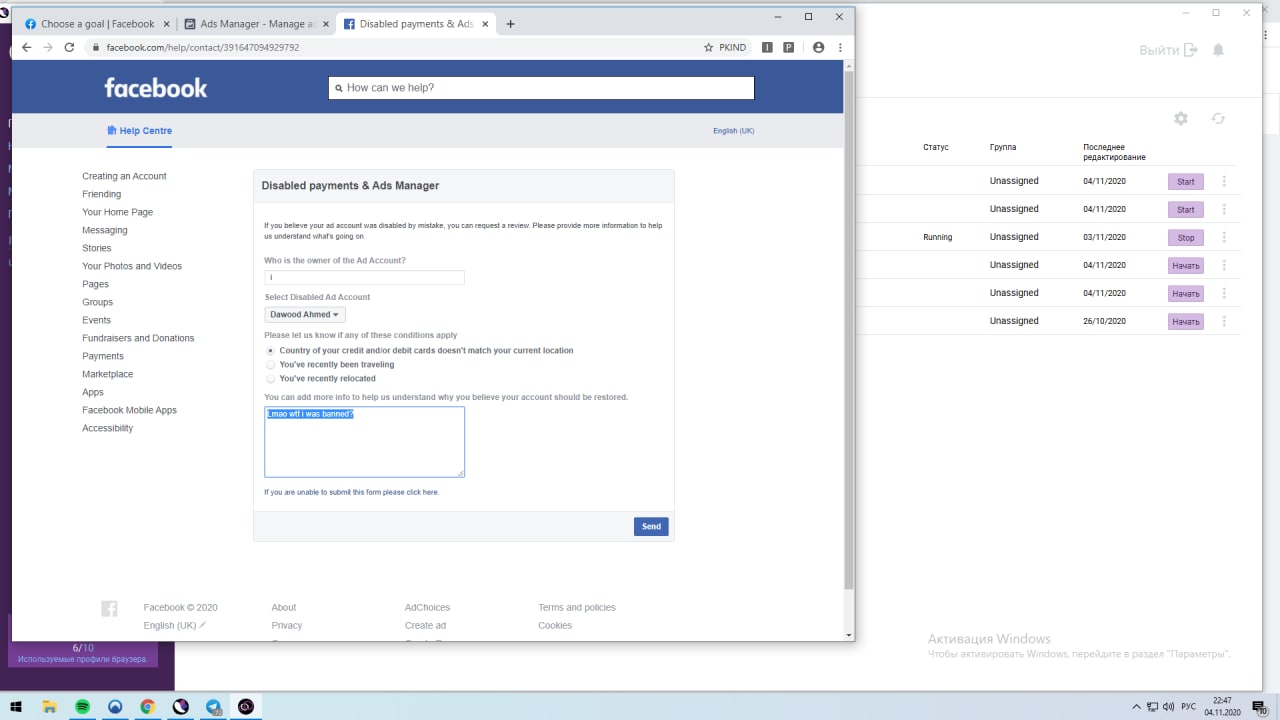Image resolution: width=1280 pixels, height=720 pixels.
Task: Open the Friending help topic
Action: [x=101, y=194]
